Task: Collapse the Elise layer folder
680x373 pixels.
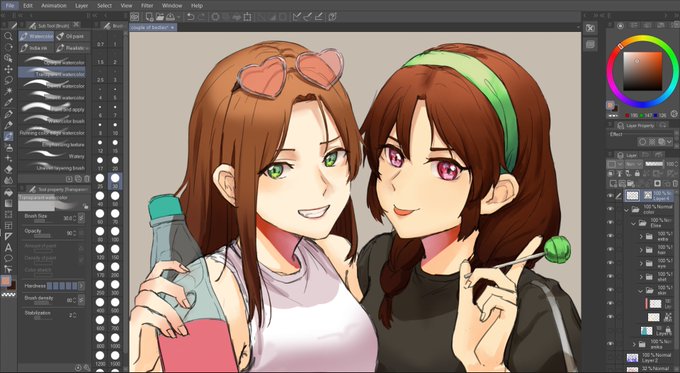Action: (634, 223)
